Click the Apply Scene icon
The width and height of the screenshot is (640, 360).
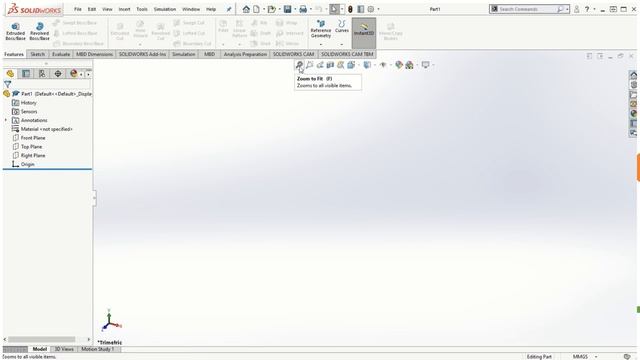point(409,65)
